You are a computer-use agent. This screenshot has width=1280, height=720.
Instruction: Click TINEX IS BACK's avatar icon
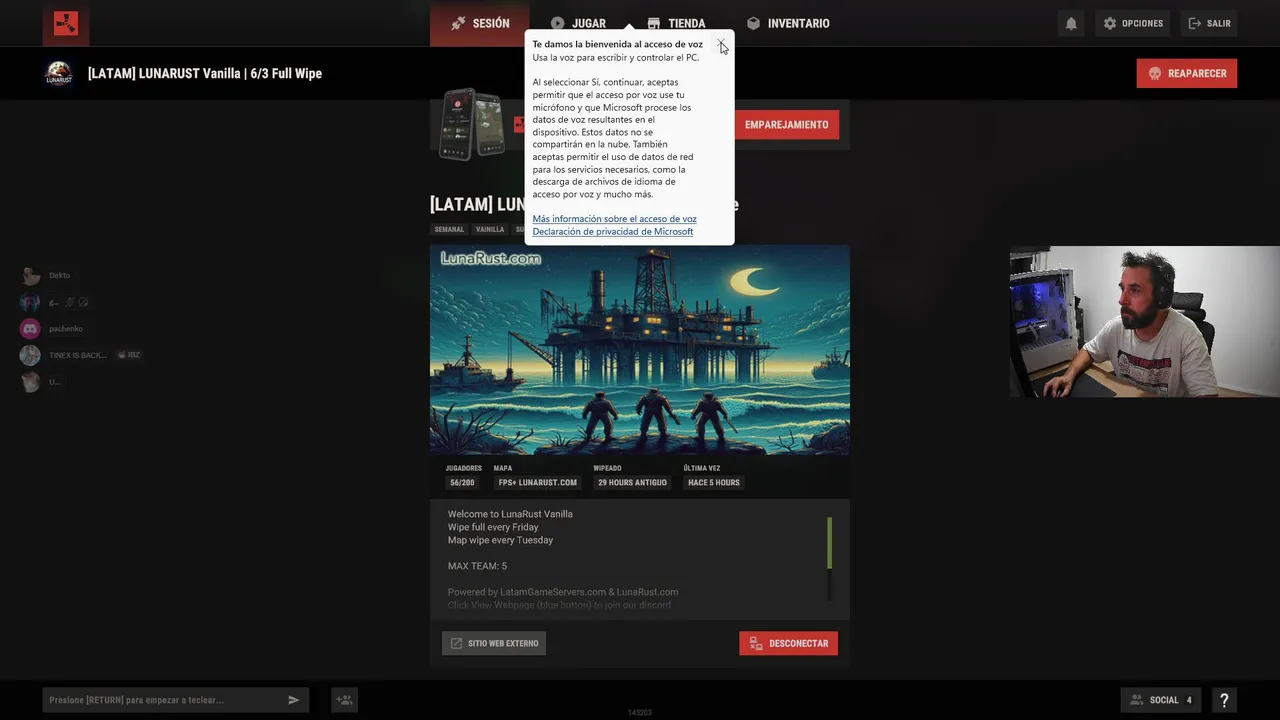pyautogui.click(x=30, y=355)
